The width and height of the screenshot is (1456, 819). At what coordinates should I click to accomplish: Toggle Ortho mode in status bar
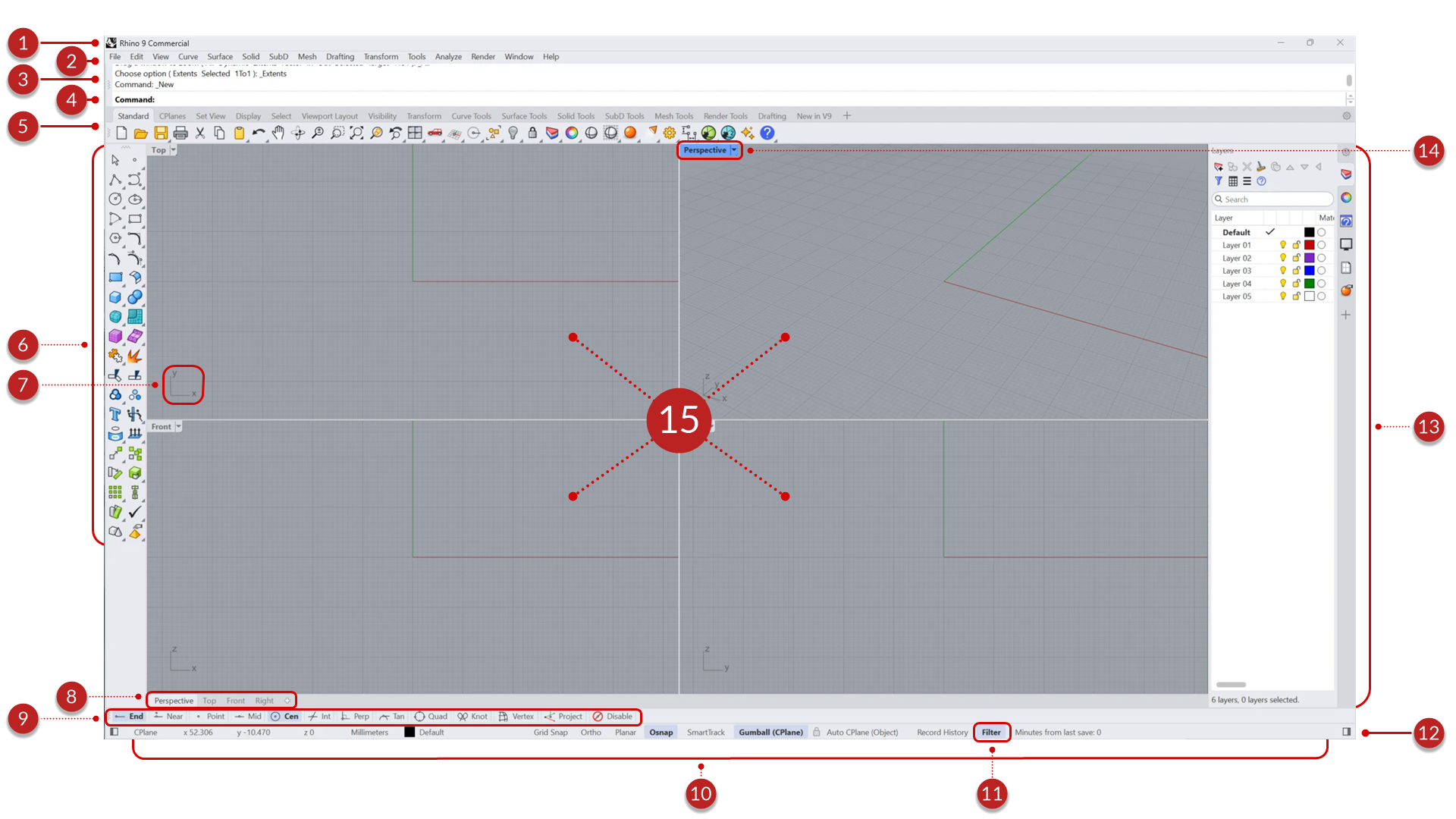coord(591,733)
